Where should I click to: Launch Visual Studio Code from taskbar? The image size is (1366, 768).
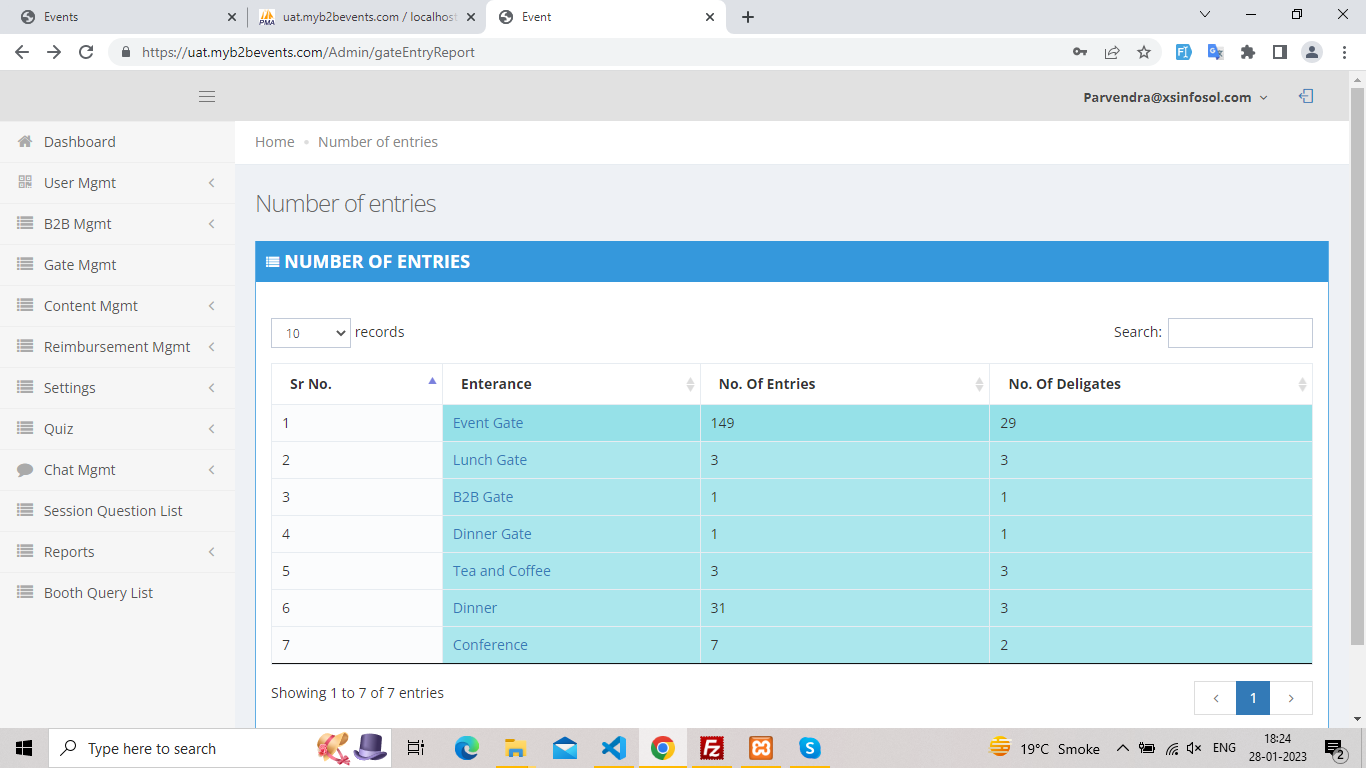[613, 748]
